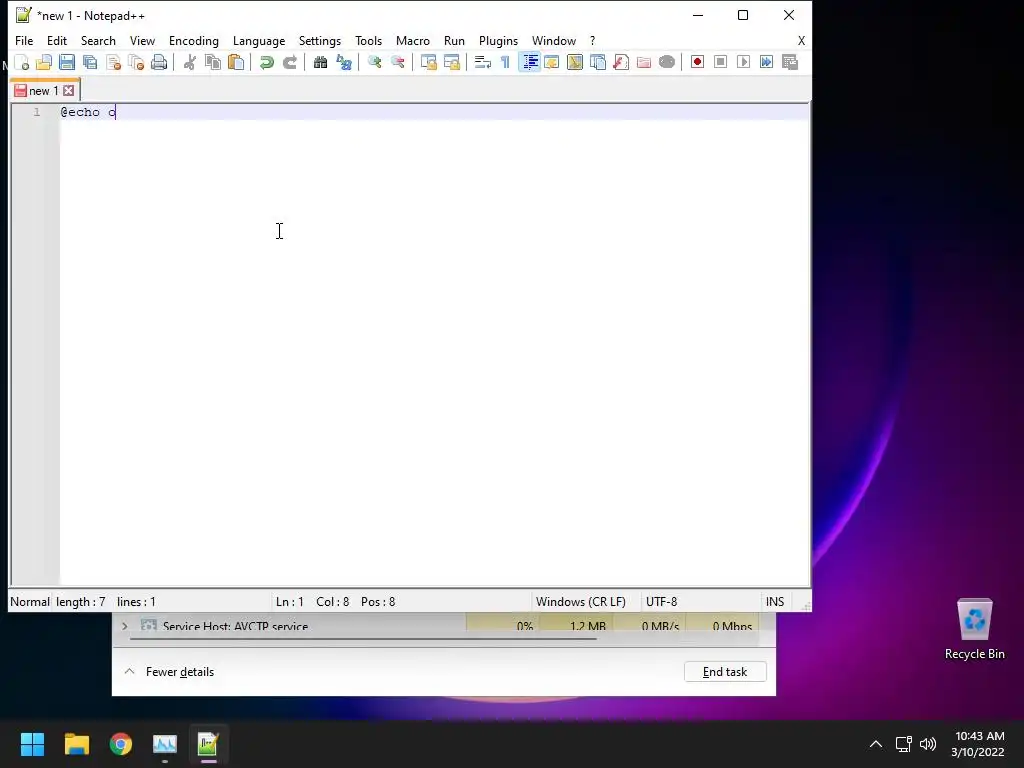Image resolution: width=1024 pixels, height=768 pixels.
Task: Open File Explorer from the taskbar
Action: click(76, 744)
